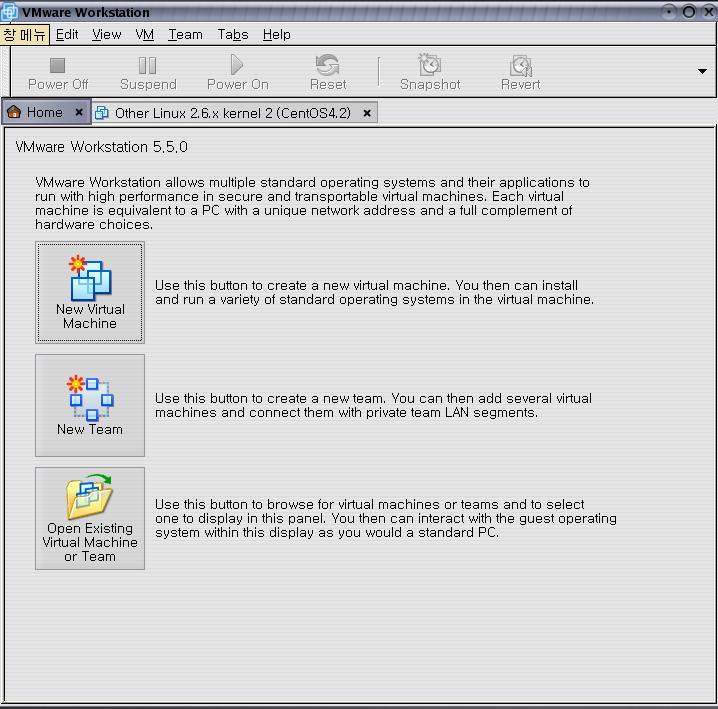Open the Tabs menu
This screenshot has width=718, height=709.
point(233,35)
